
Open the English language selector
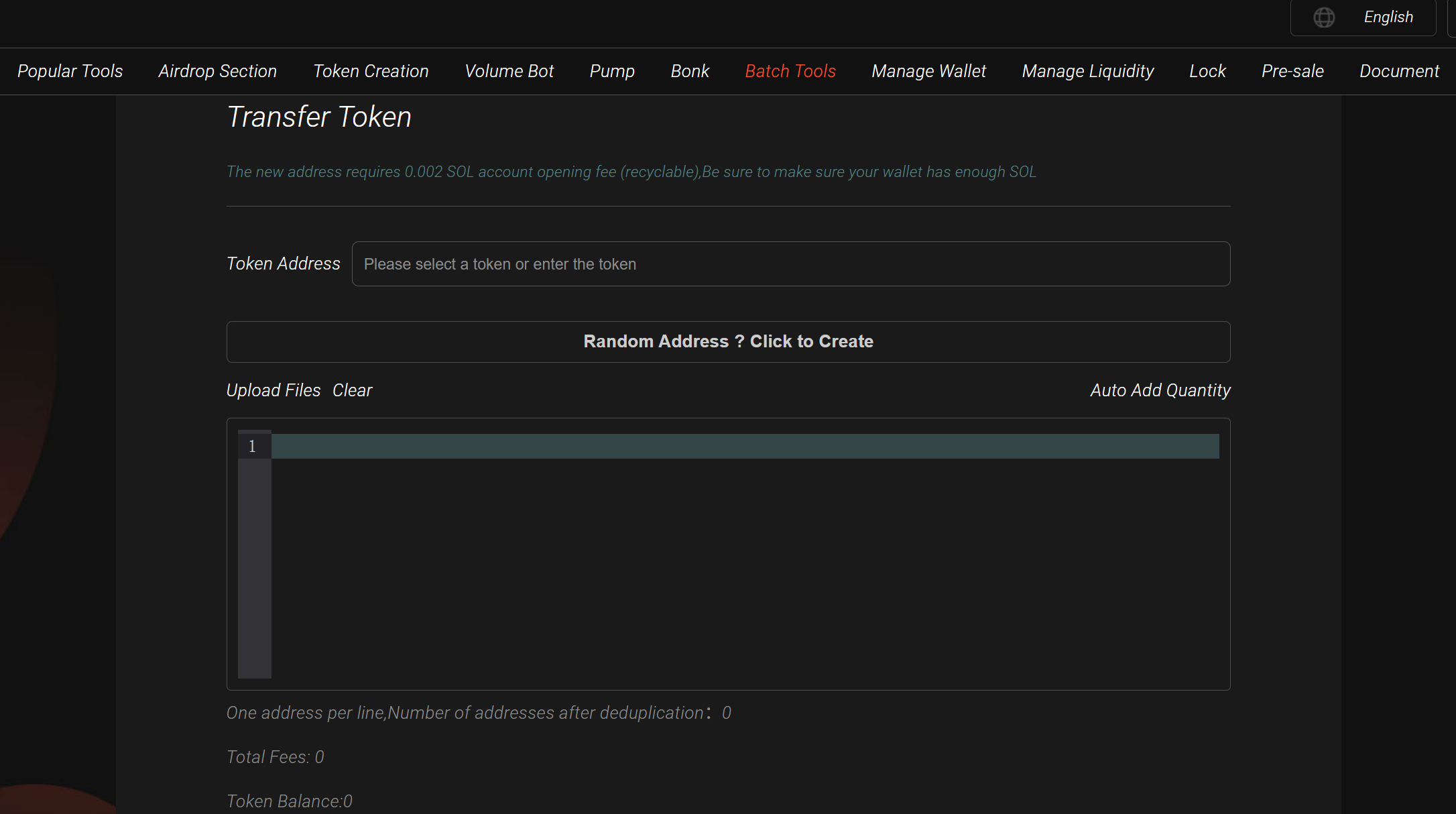tap(1388, 17)
